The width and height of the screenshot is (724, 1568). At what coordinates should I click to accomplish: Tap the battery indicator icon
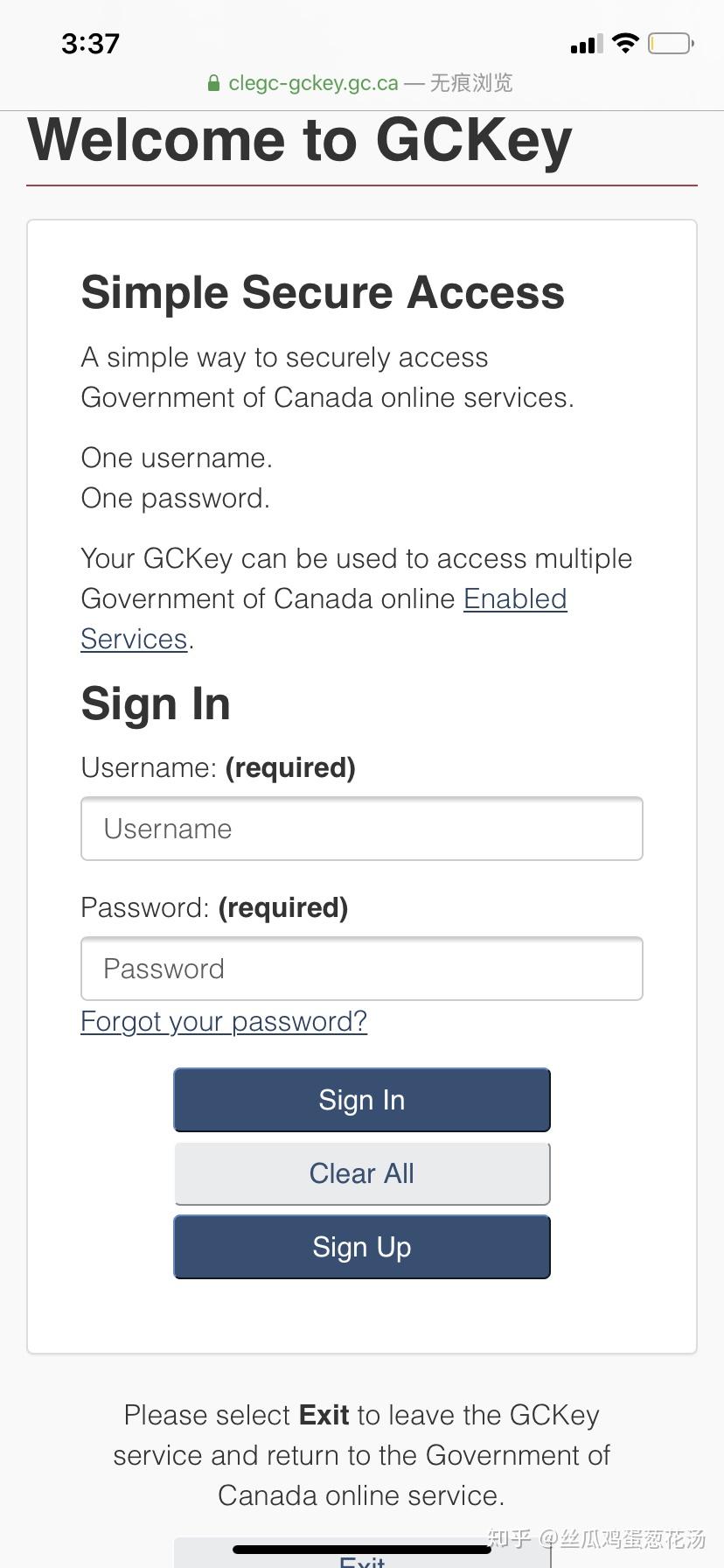670,43
